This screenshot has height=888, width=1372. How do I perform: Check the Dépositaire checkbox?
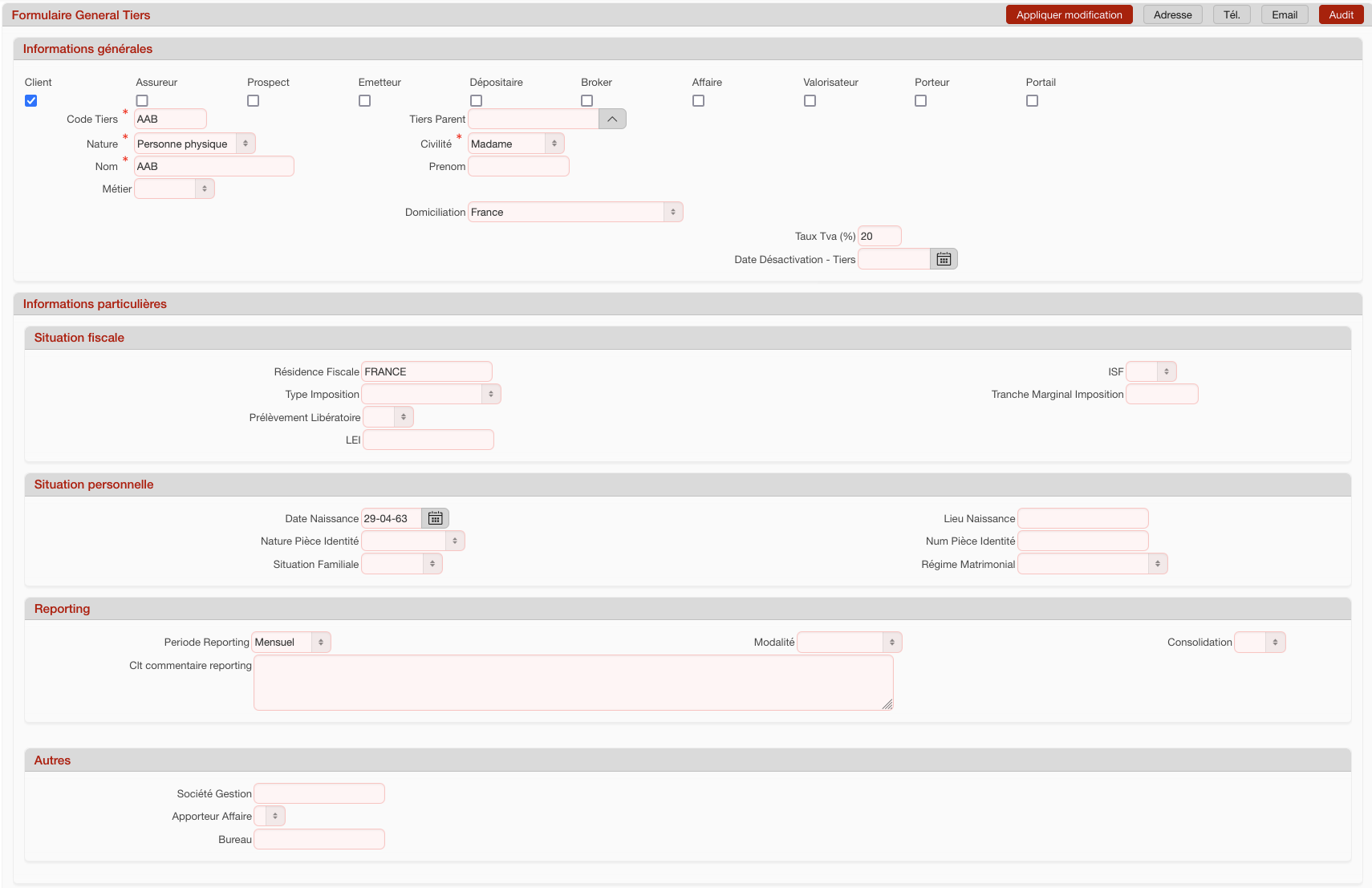477,101
